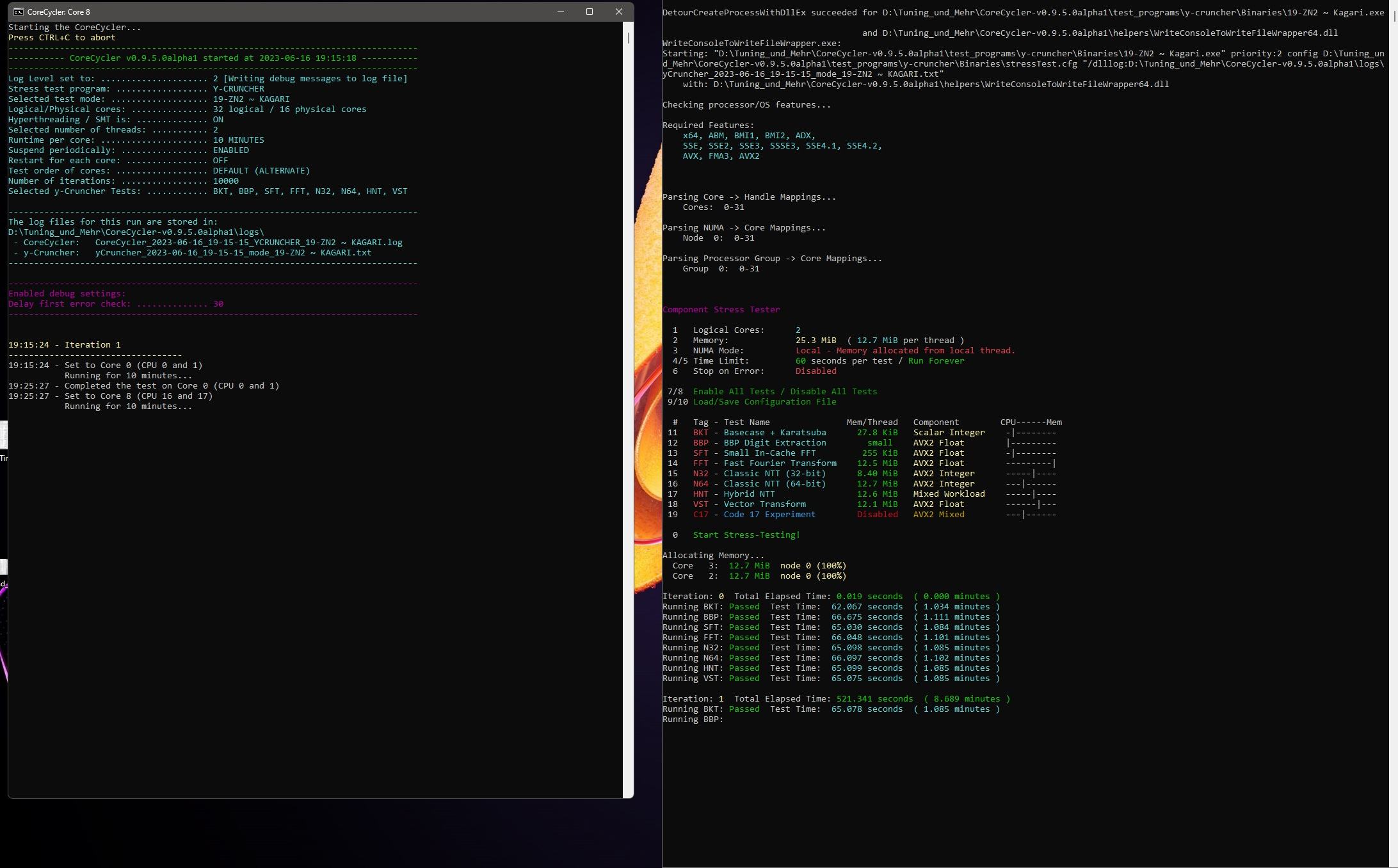The width and height of the screenshot is (1398, 868).
Task: Click the 'BKT - Basecase + Karatsuba' test row
Action: [x=759, y=433]
